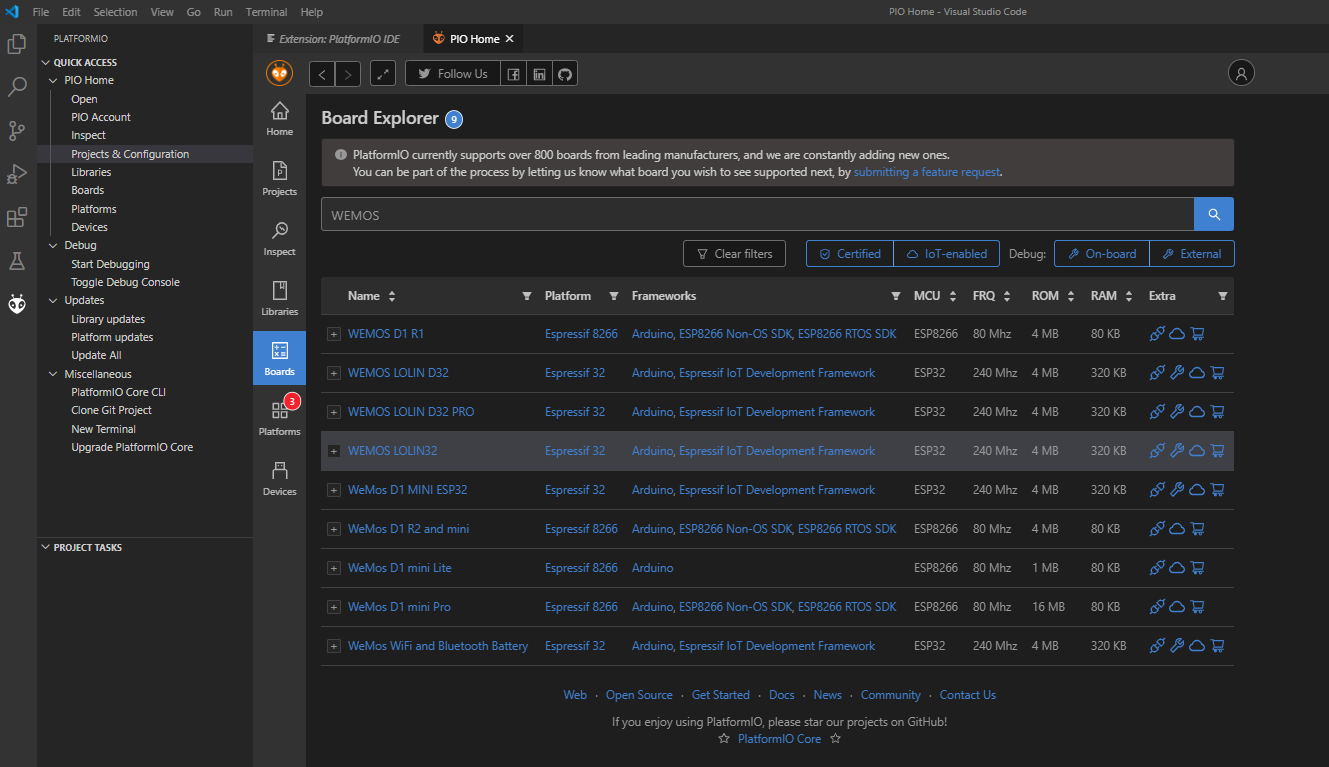
Task: Open the submitting a feature request link
Action: tap(926, 172)
